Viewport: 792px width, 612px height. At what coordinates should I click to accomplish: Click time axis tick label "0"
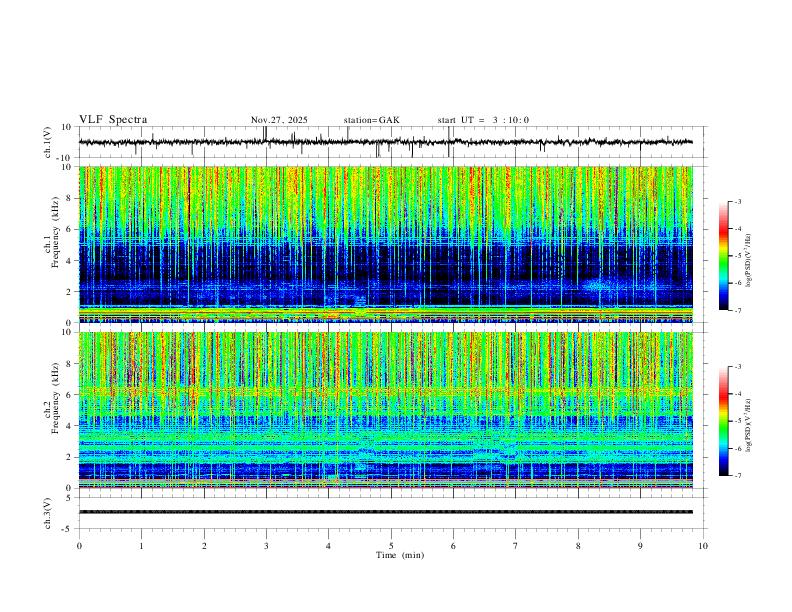[x=79, y=546]
